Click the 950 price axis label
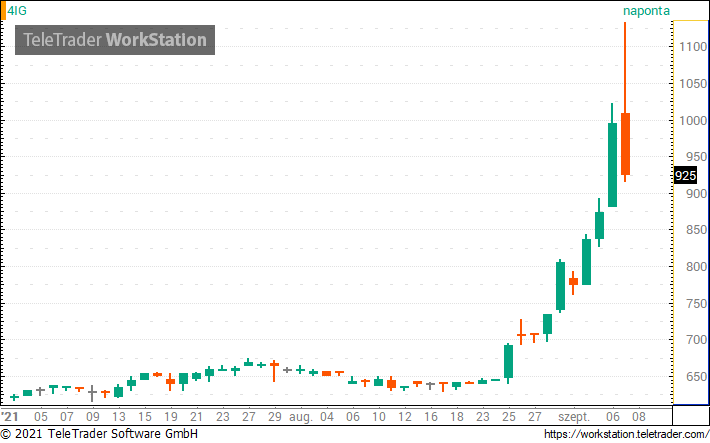 point(696,157)
